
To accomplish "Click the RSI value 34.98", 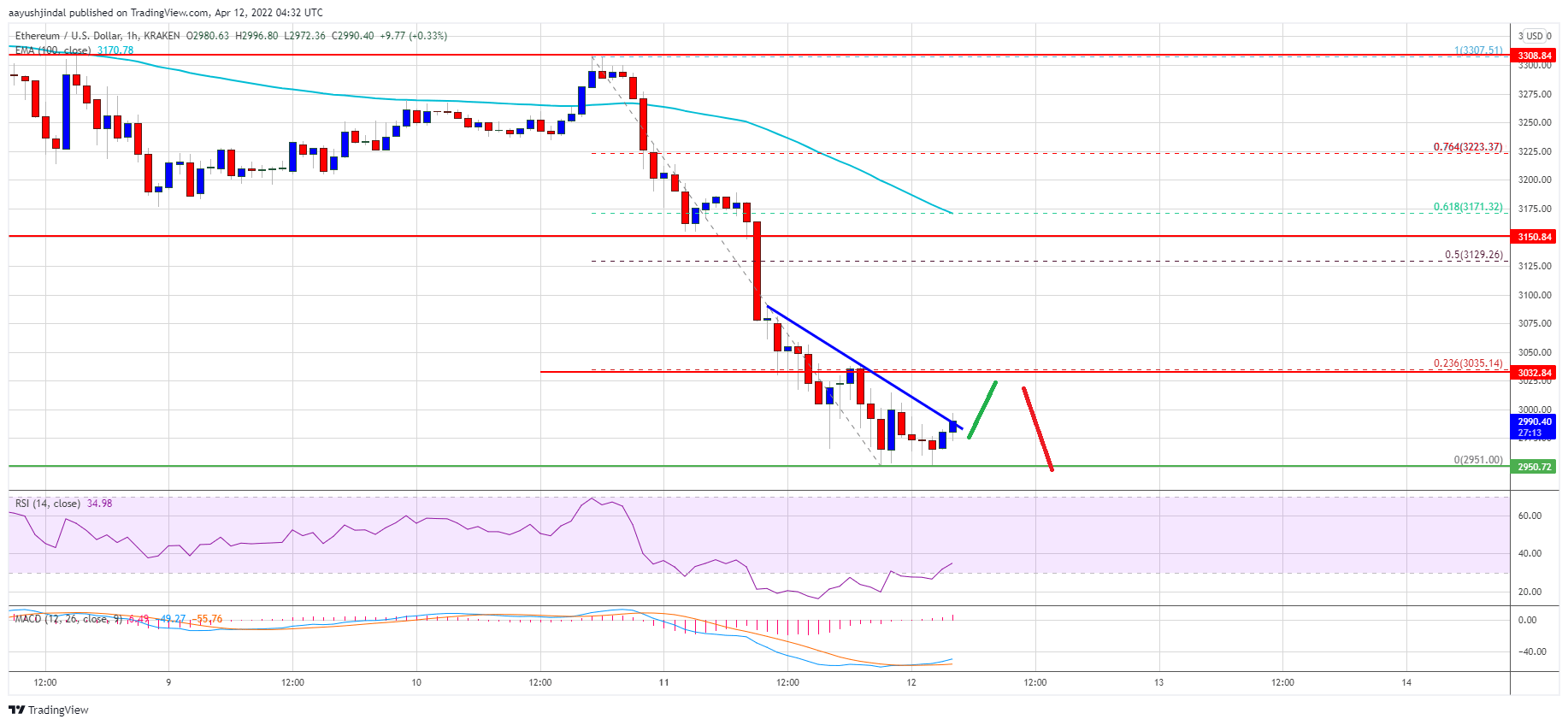I will click(100, 504).
